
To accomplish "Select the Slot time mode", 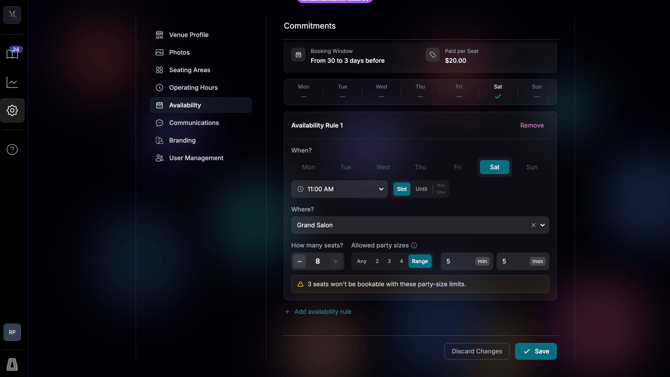I will pos(402,189).
